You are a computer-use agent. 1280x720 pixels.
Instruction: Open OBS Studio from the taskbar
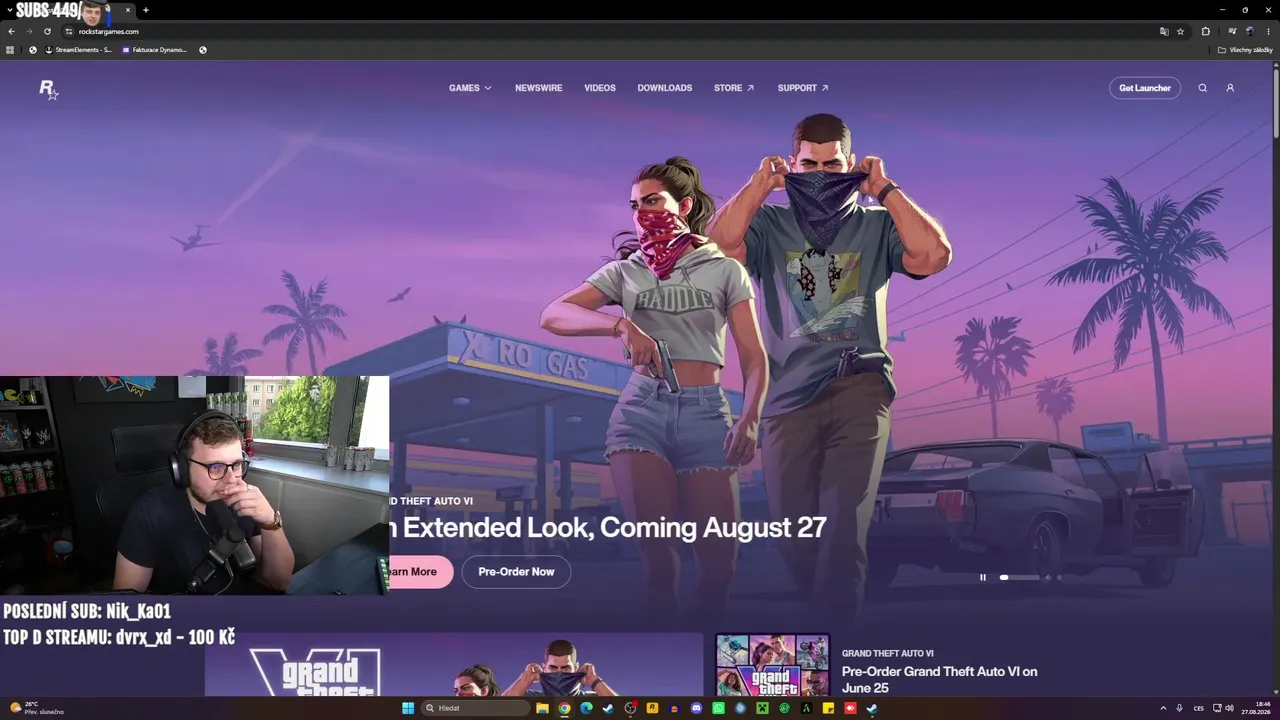coord(630,708)
